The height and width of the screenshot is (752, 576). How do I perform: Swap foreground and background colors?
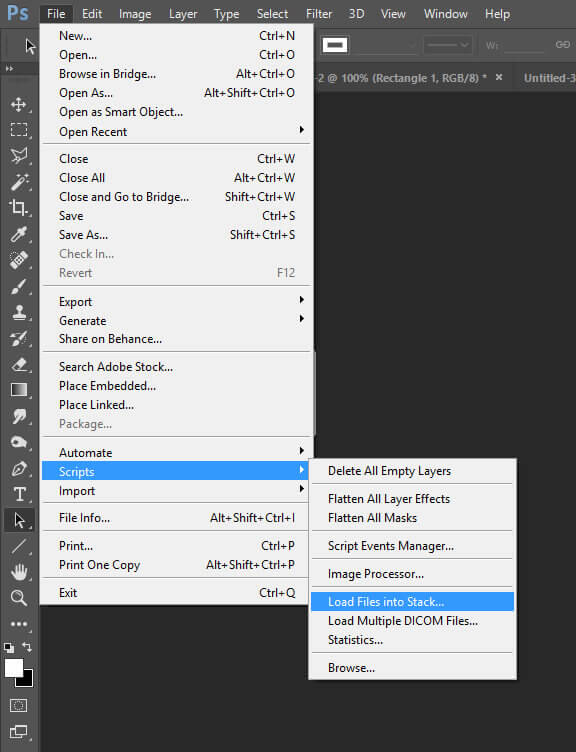click(27, 647)
